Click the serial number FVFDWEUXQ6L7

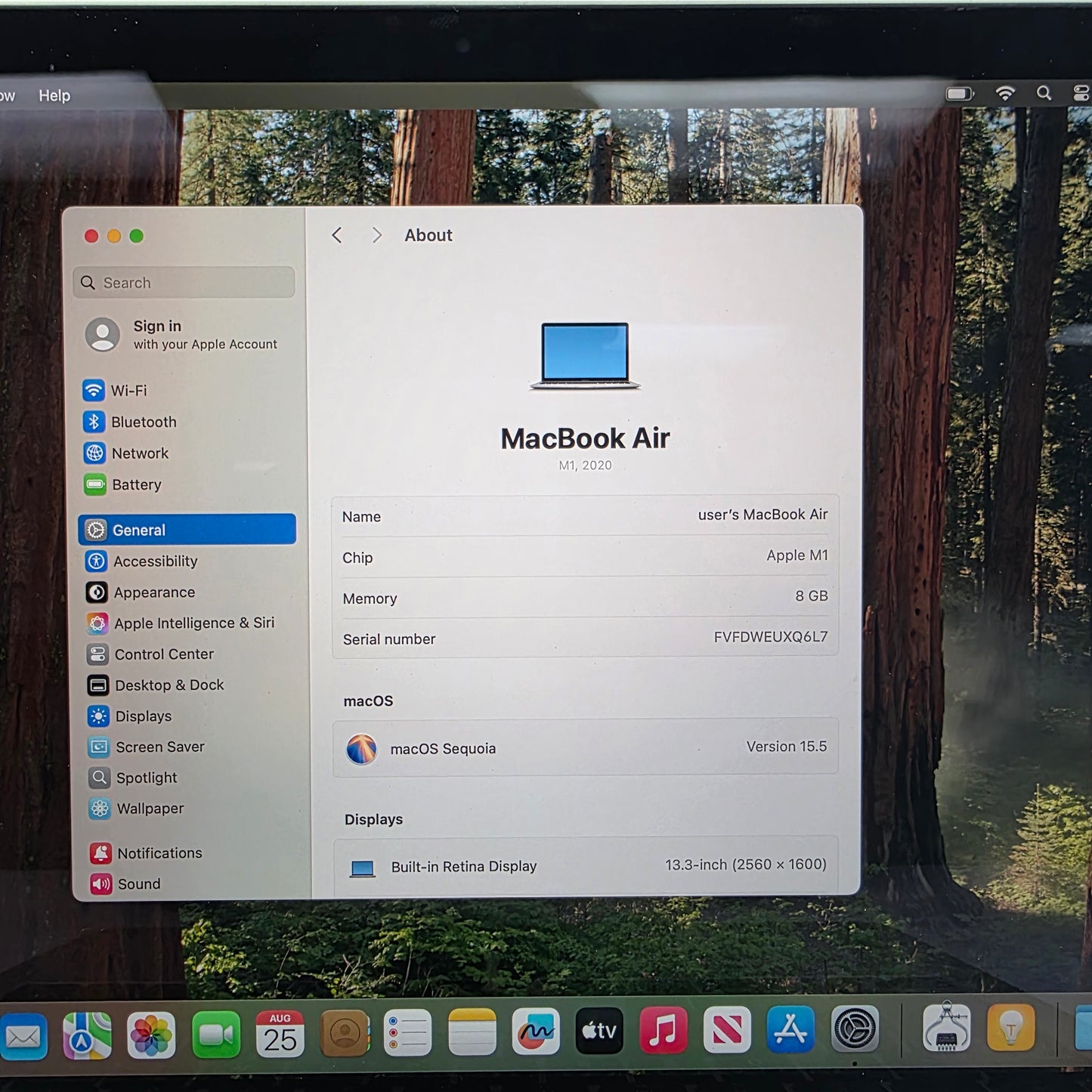771,637
